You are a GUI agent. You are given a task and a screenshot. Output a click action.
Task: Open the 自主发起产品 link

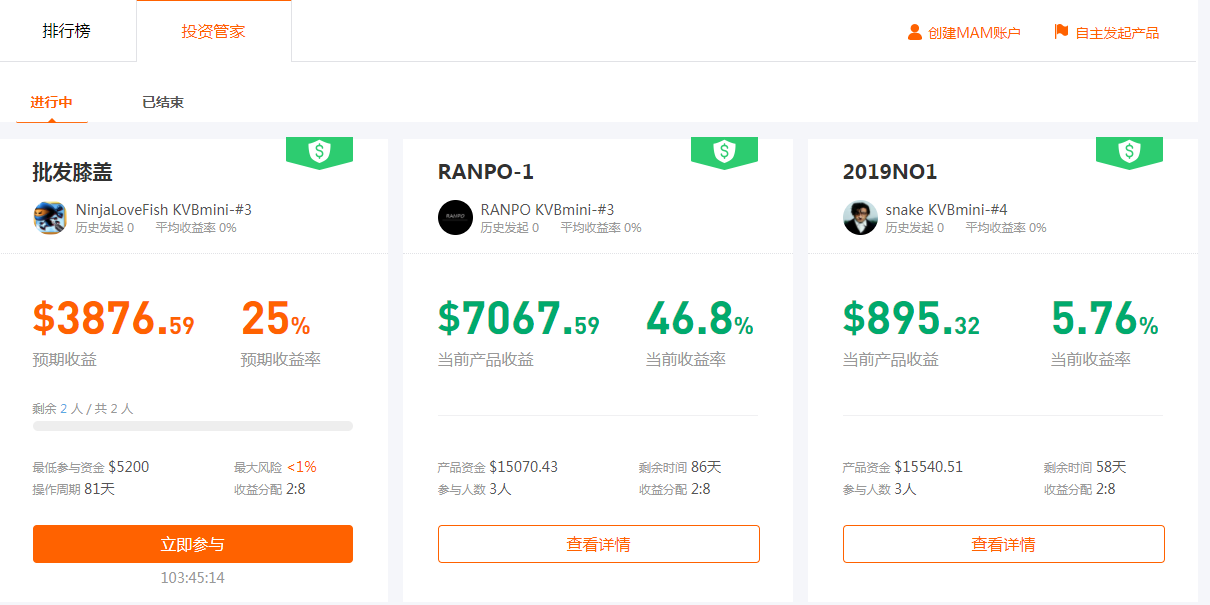(1117, 33)
